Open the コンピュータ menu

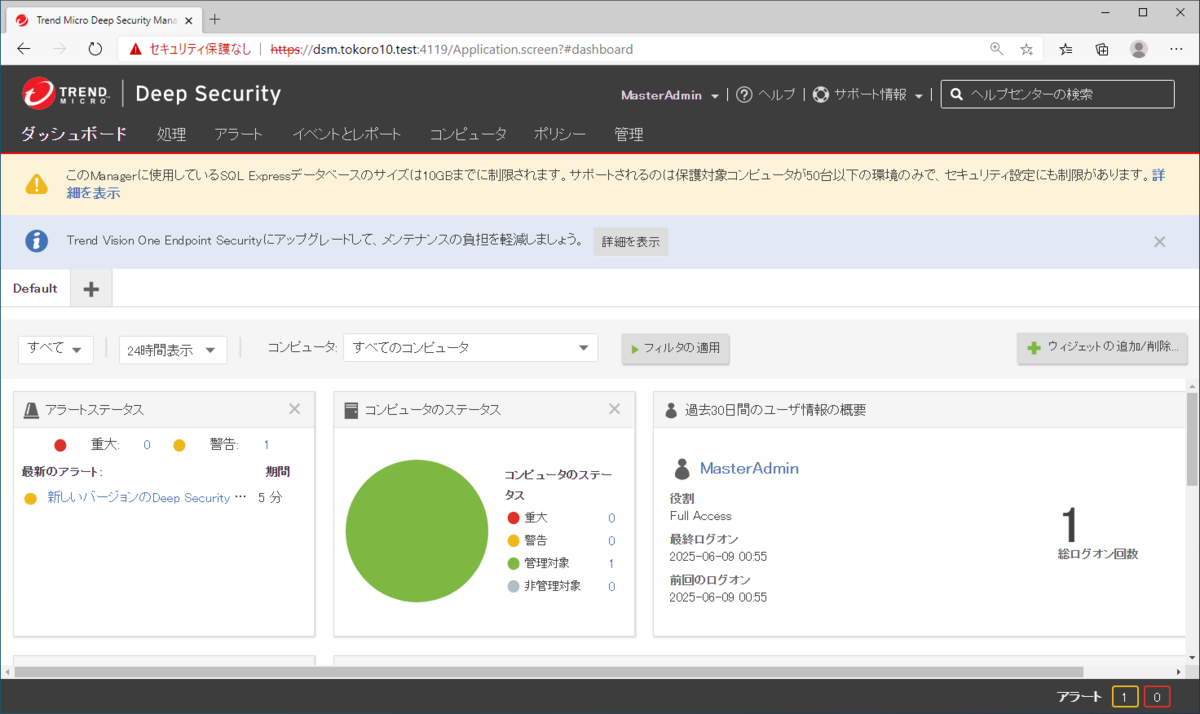[x=468, y=134]
